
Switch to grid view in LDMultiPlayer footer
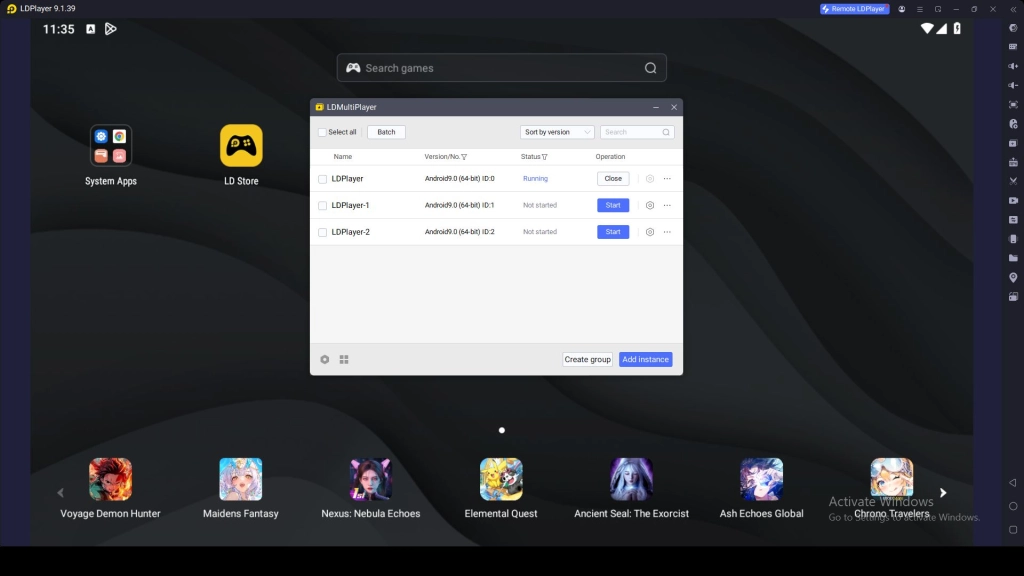pos(344,359)
